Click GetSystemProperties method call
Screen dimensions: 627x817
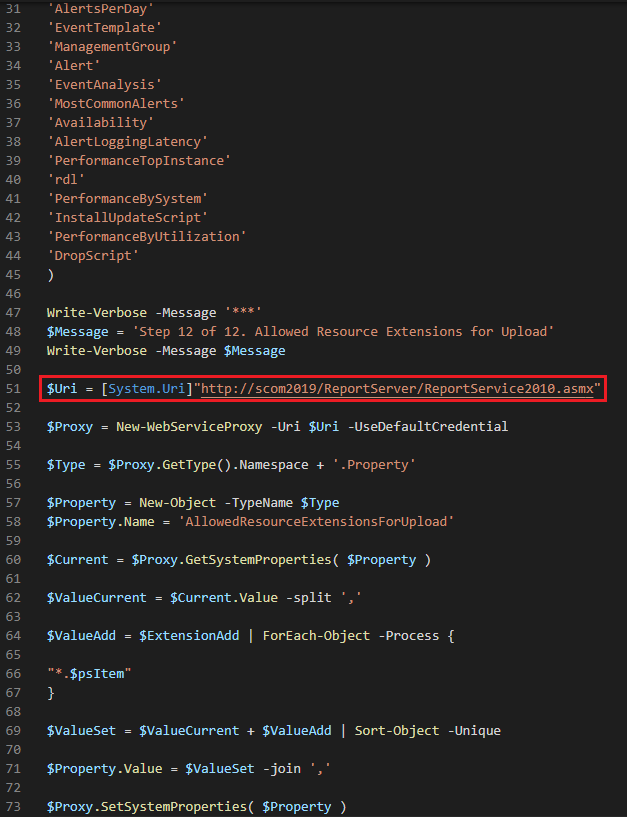(259, 560)
